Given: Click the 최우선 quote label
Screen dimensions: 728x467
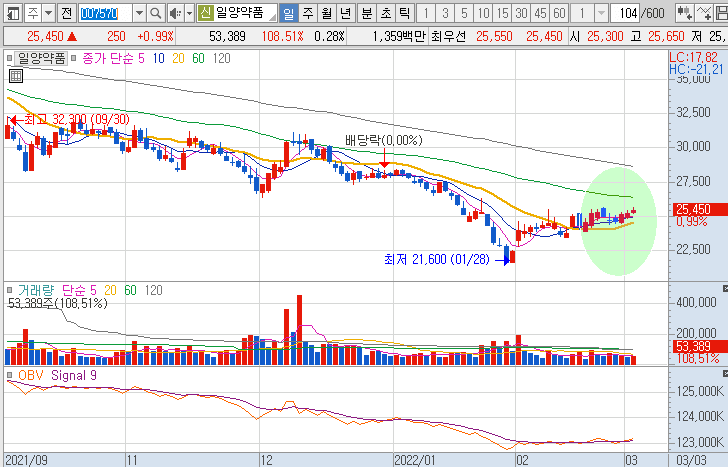Looking at the screenshot, I should click(448, 36).
